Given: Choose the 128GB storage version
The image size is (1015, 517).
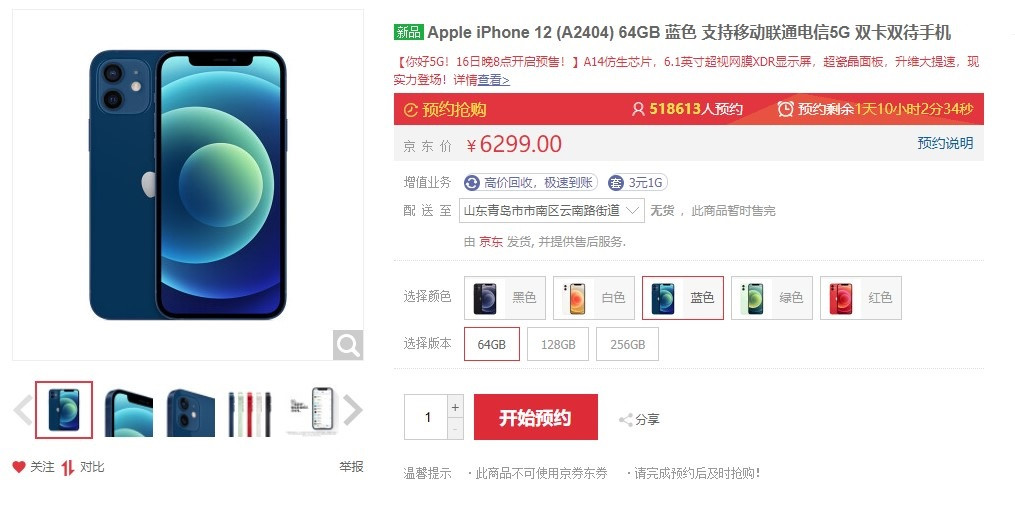Looking at the screenshot, I should pyautogui.click(x=558, y=344).
